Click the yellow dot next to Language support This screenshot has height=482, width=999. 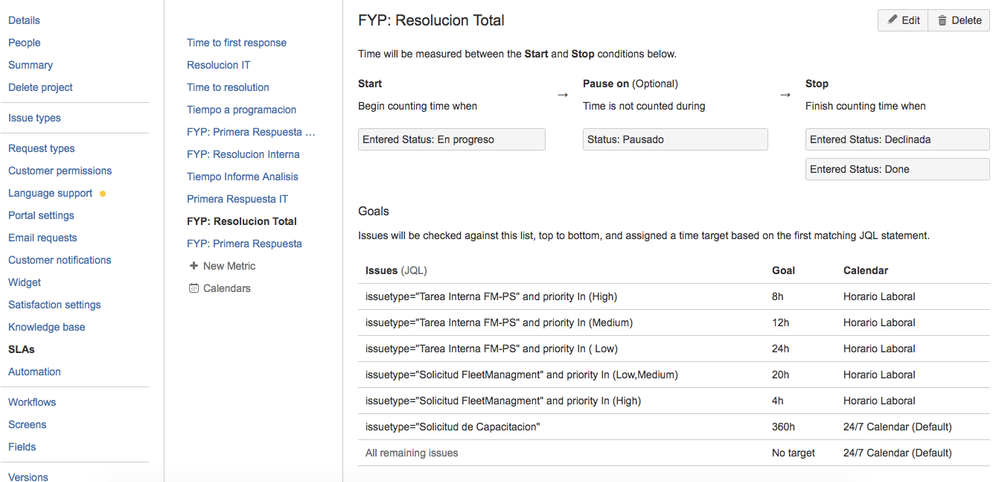pyautogui.click(x=103, y=194)
